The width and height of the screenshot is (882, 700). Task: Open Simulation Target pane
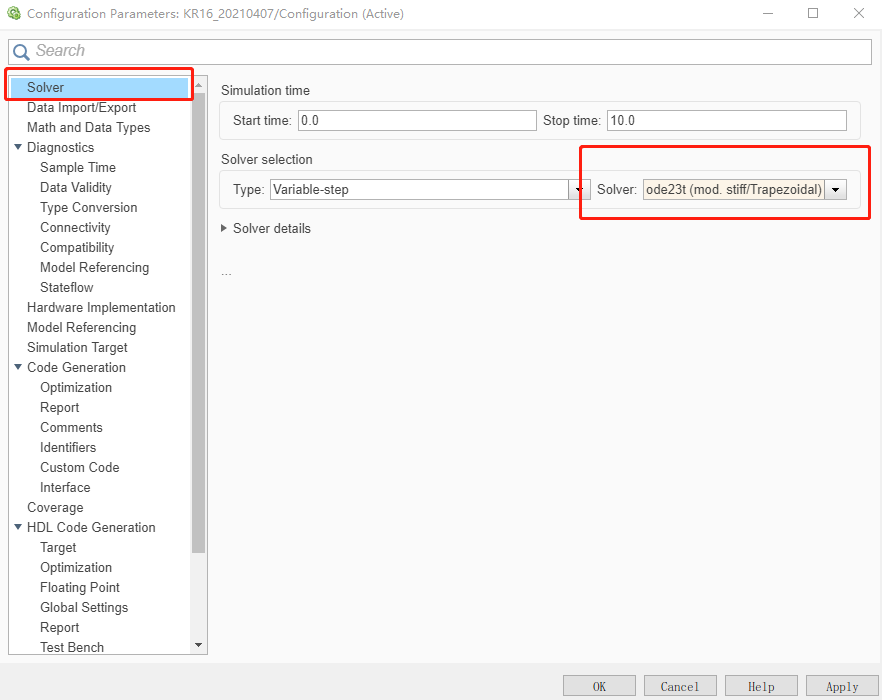[77, 348]
